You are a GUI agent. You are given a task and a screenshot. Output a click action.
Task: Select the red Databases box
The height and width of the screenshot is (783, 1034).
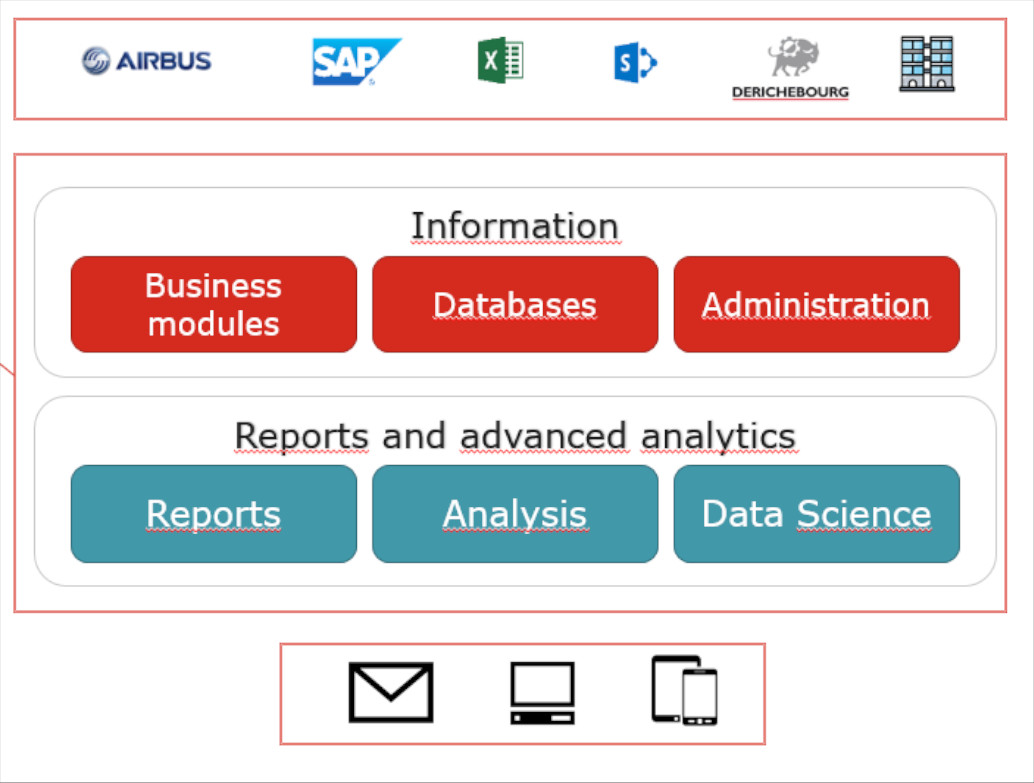pyautogui.click(x=515, y=305)
